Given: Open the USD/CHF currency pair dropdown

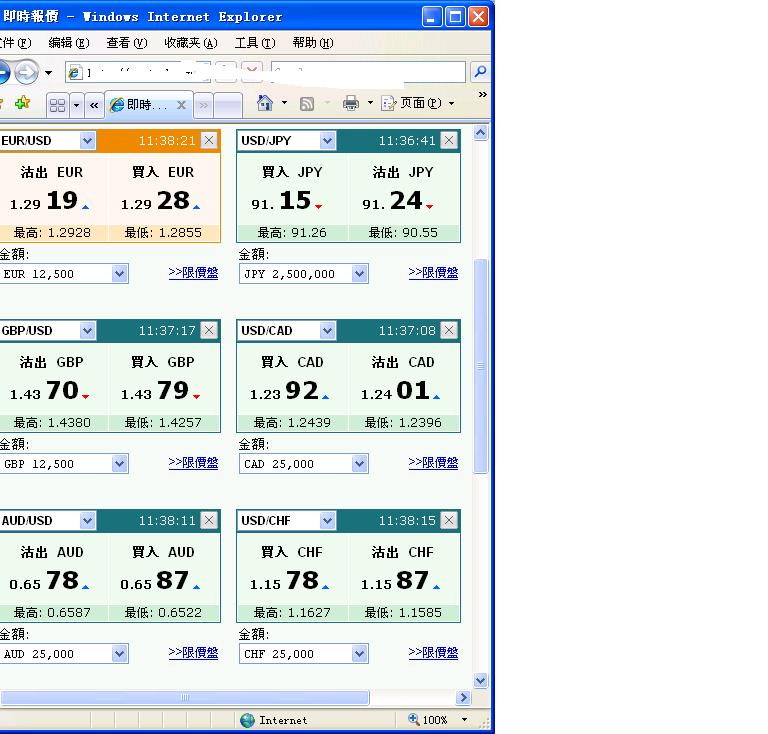Looking at the screenshot, I should [x=327, y=521].
